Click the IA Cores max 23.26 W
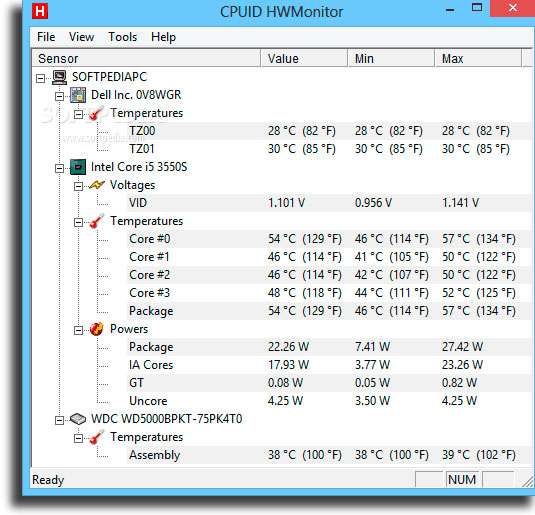 point(462,365)
